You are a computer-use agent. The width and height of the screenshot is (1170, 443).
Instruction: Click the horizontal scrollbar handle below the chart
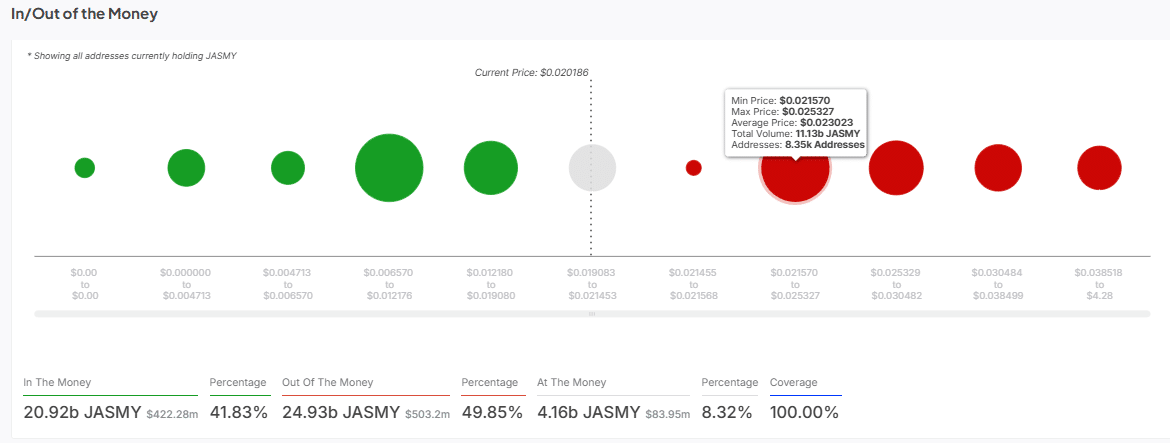coord(592,314)
